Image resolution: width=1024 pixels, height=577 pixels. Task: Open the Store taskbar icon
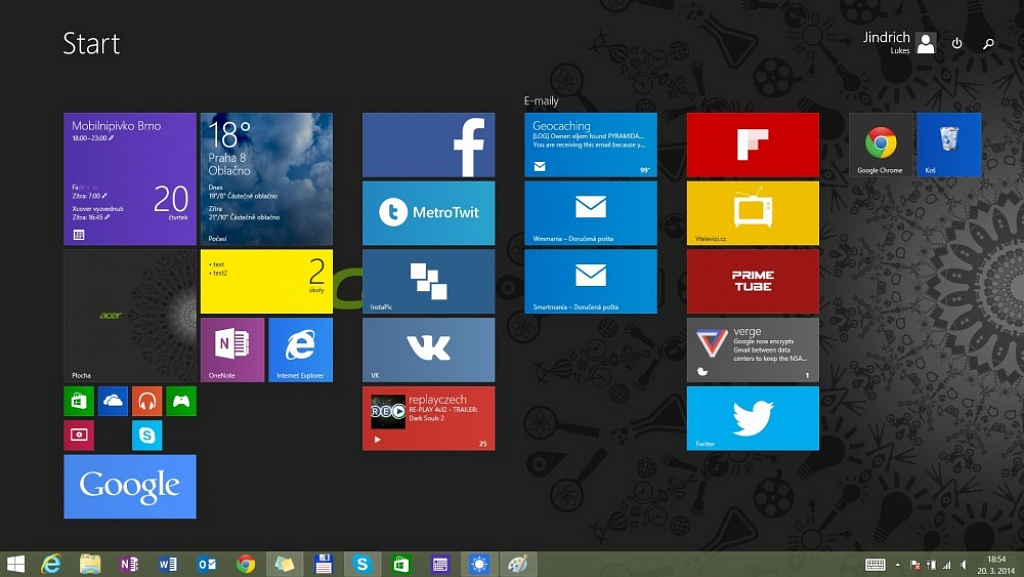coord(401,564)
